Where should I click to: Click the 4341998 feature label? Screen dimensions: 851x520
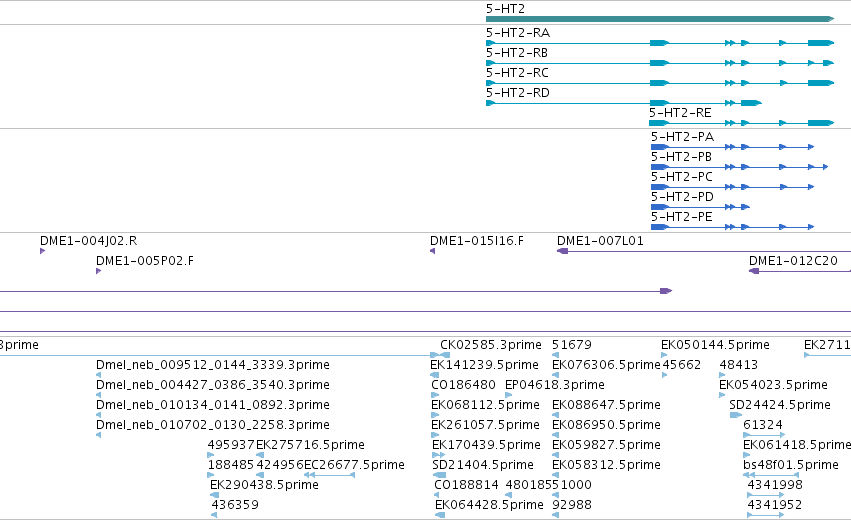[x=775, y=485]
